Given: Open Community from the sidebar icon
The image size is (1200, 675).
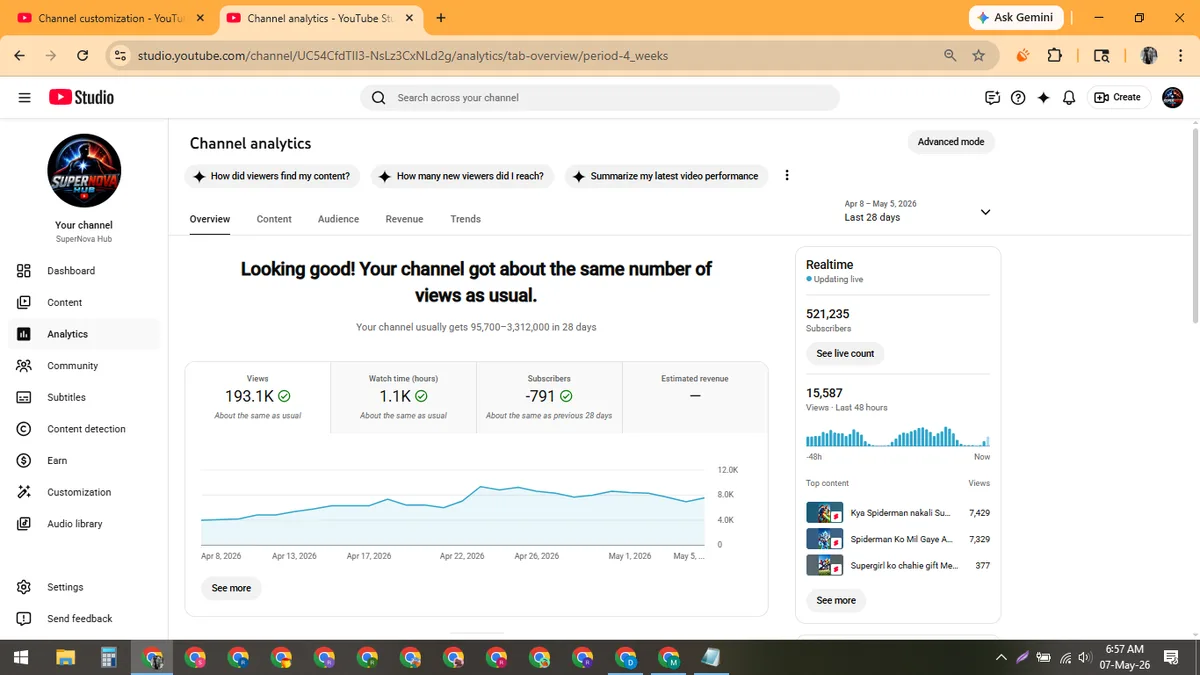Looking at the screenshot, I should 24,366.
